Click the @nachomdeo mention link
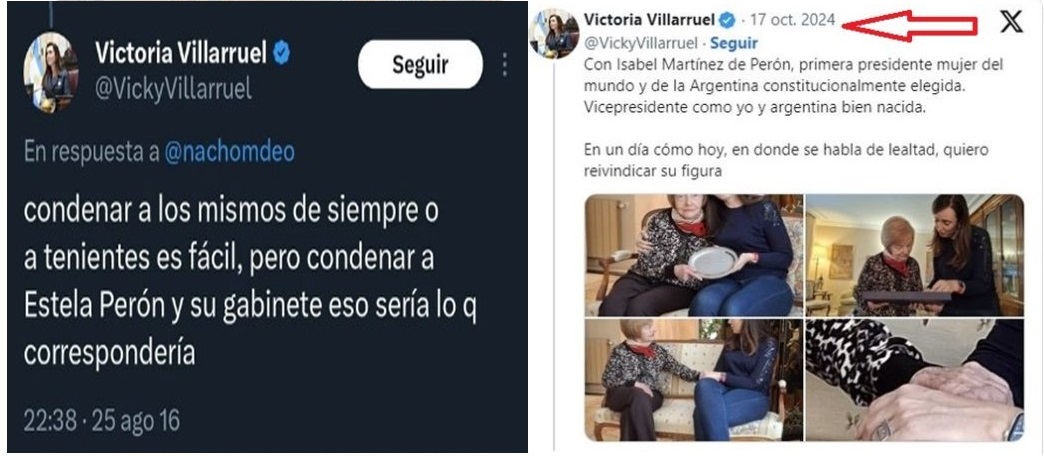The image size is (1044, 456). (x=229, y=153)
